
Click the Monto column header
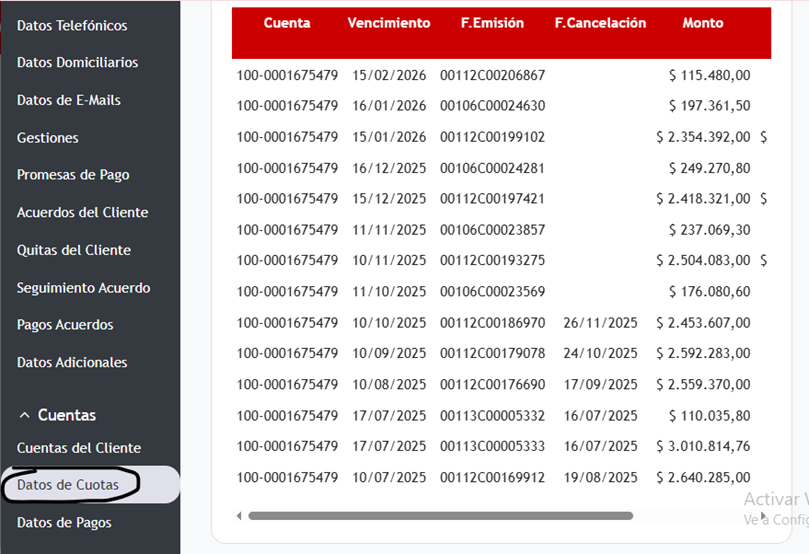pos(702,23)
